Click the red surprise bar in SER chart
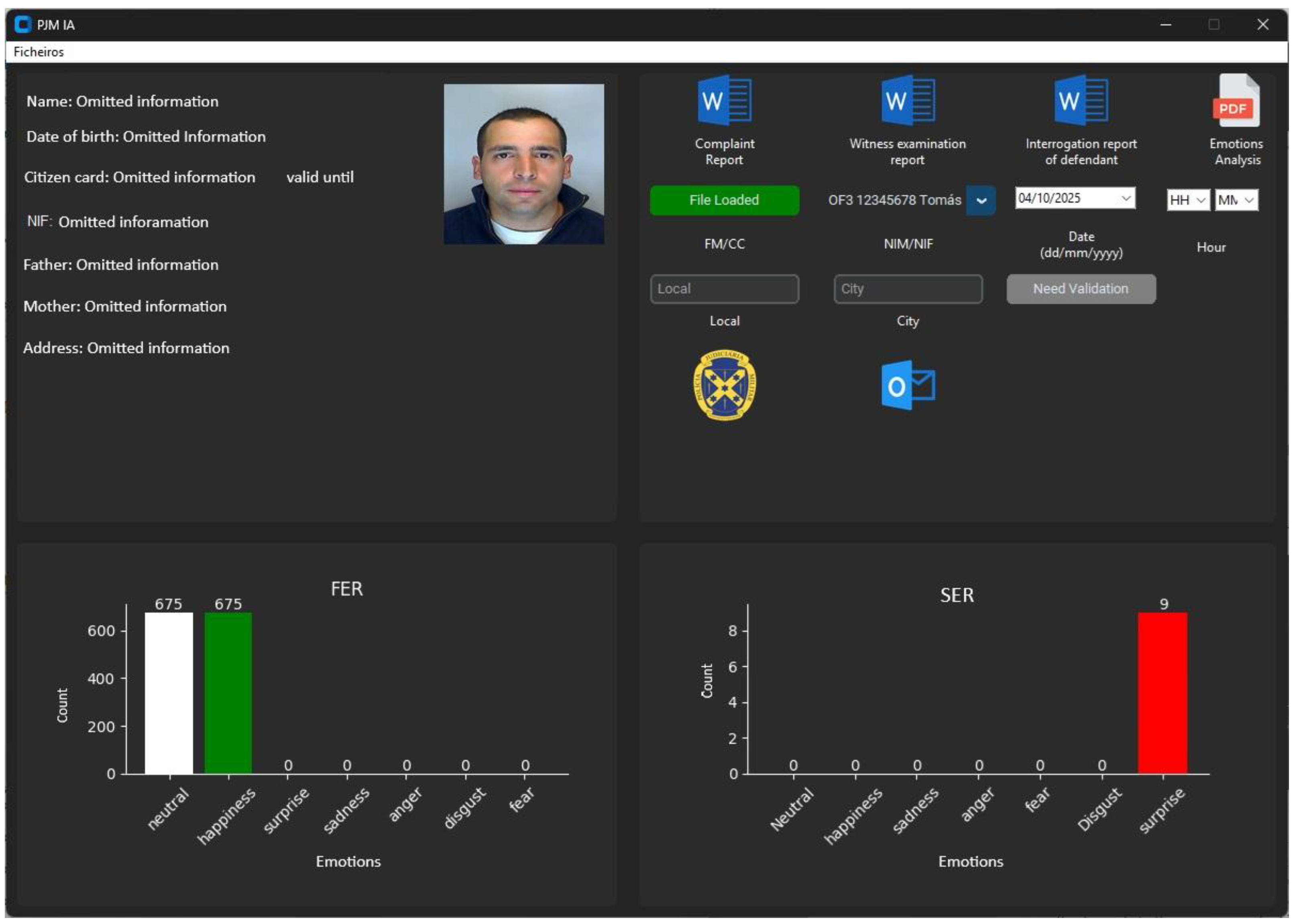 point(1163,693)
